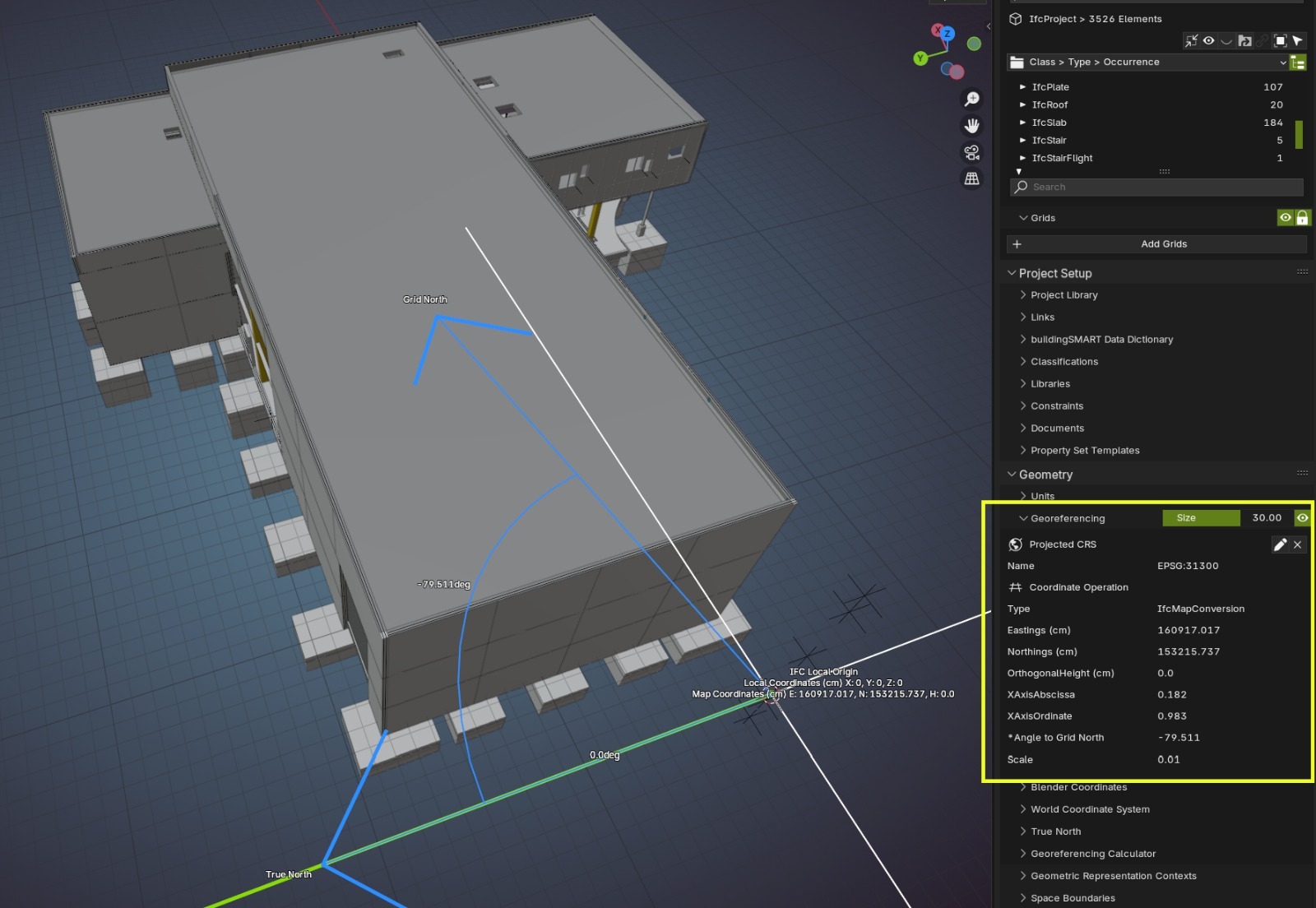This screenshot has width=1316, height=908.
Task: Expand the IfcSlab tree item
Action: click(x=1023, y=123)
